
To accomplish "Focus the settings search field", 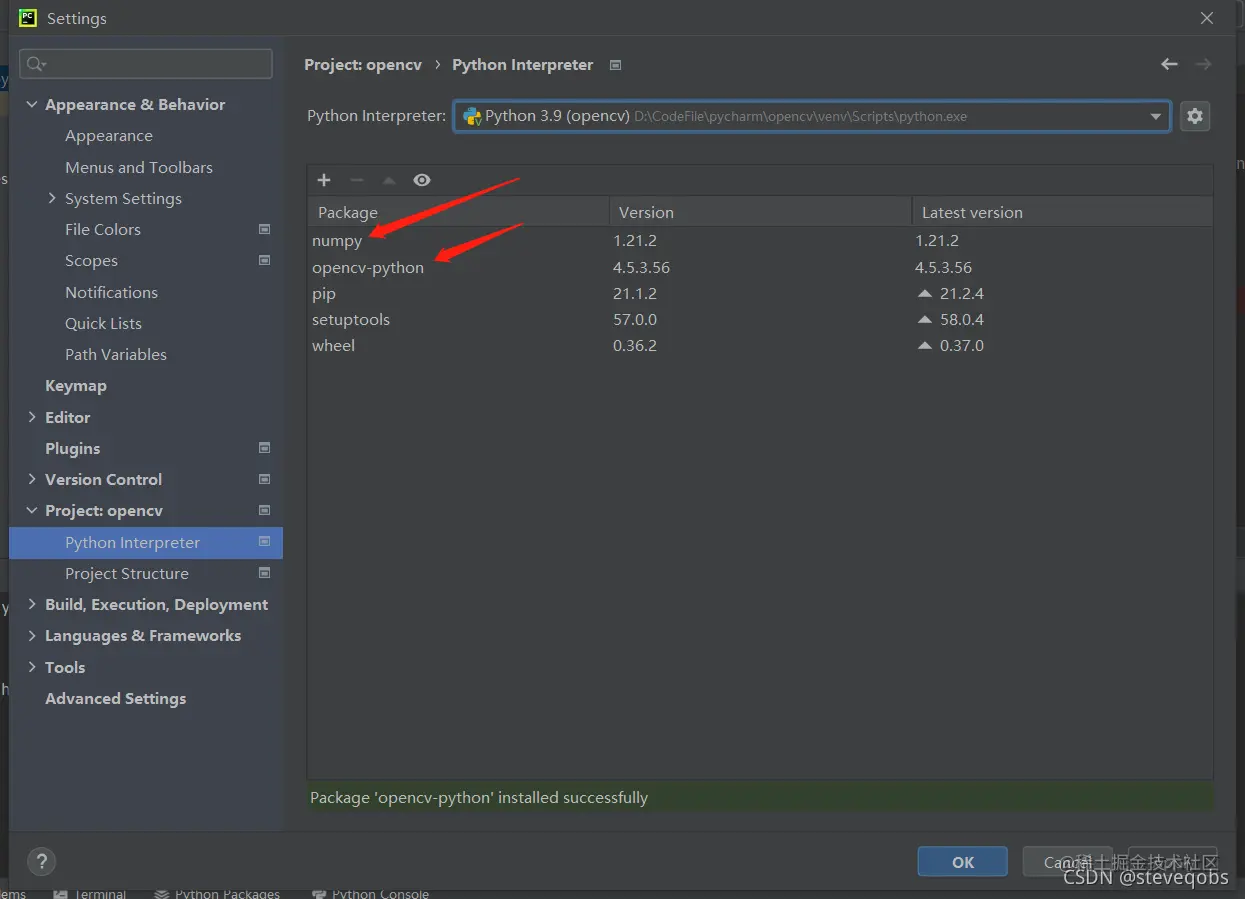I will pyautogui.click(x=146, y=64).
